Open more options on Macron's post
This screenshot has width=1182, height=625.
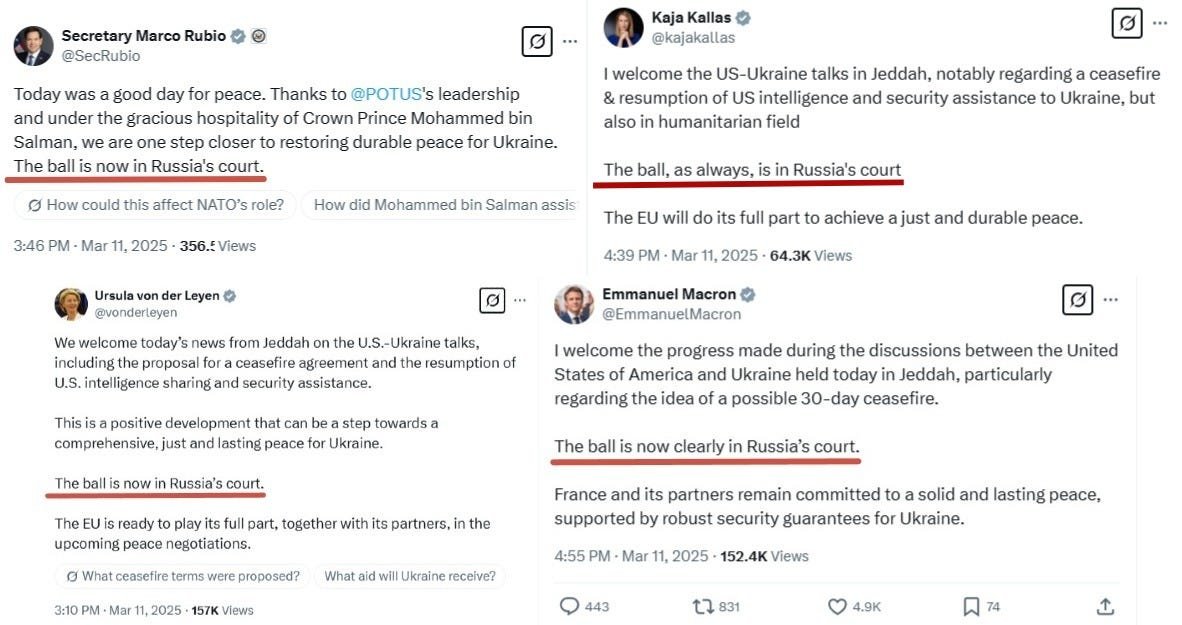click(x=1110, y=299)
